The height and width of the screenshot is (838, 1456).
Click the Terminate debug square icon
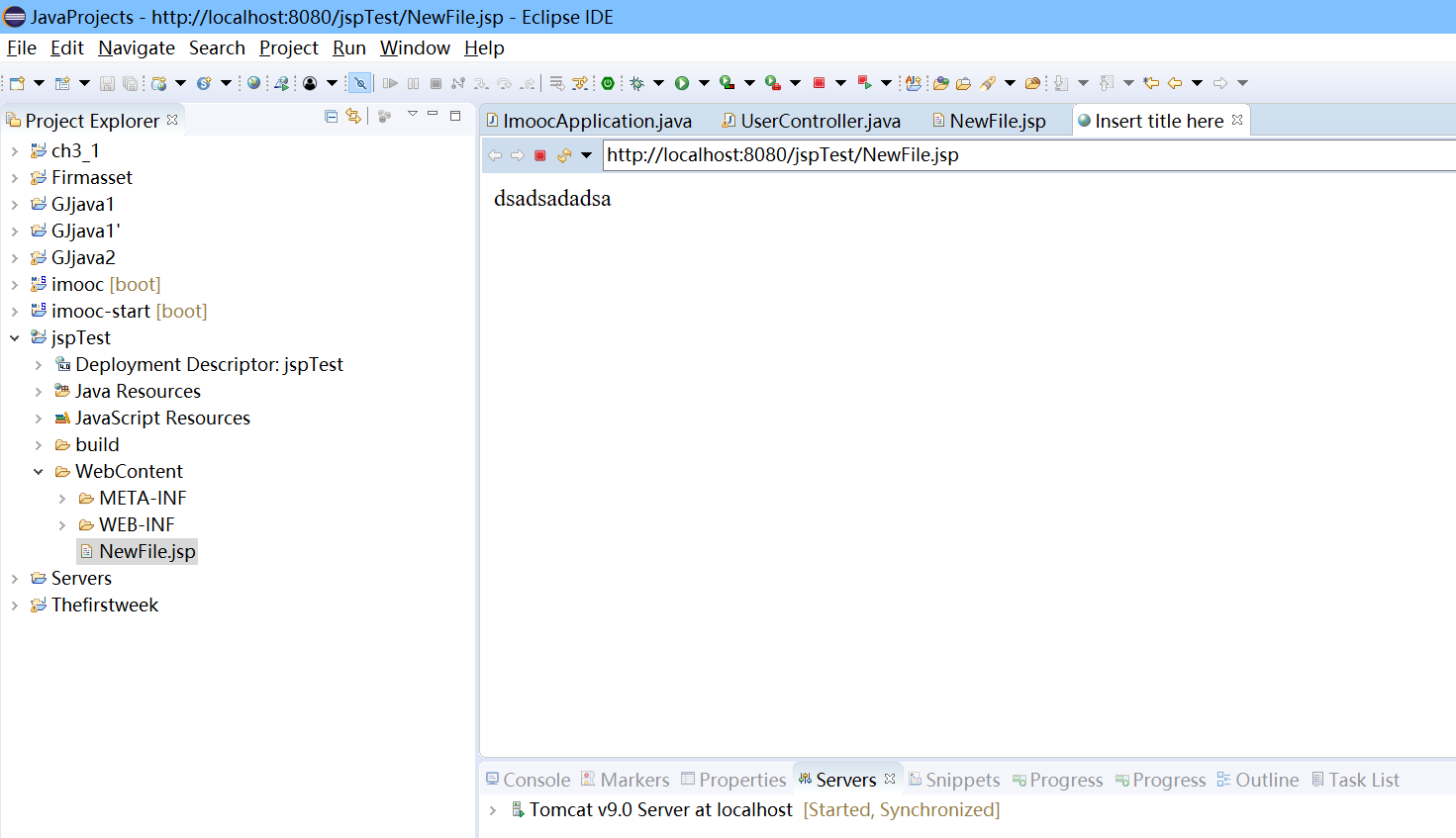tap(436, 83)
